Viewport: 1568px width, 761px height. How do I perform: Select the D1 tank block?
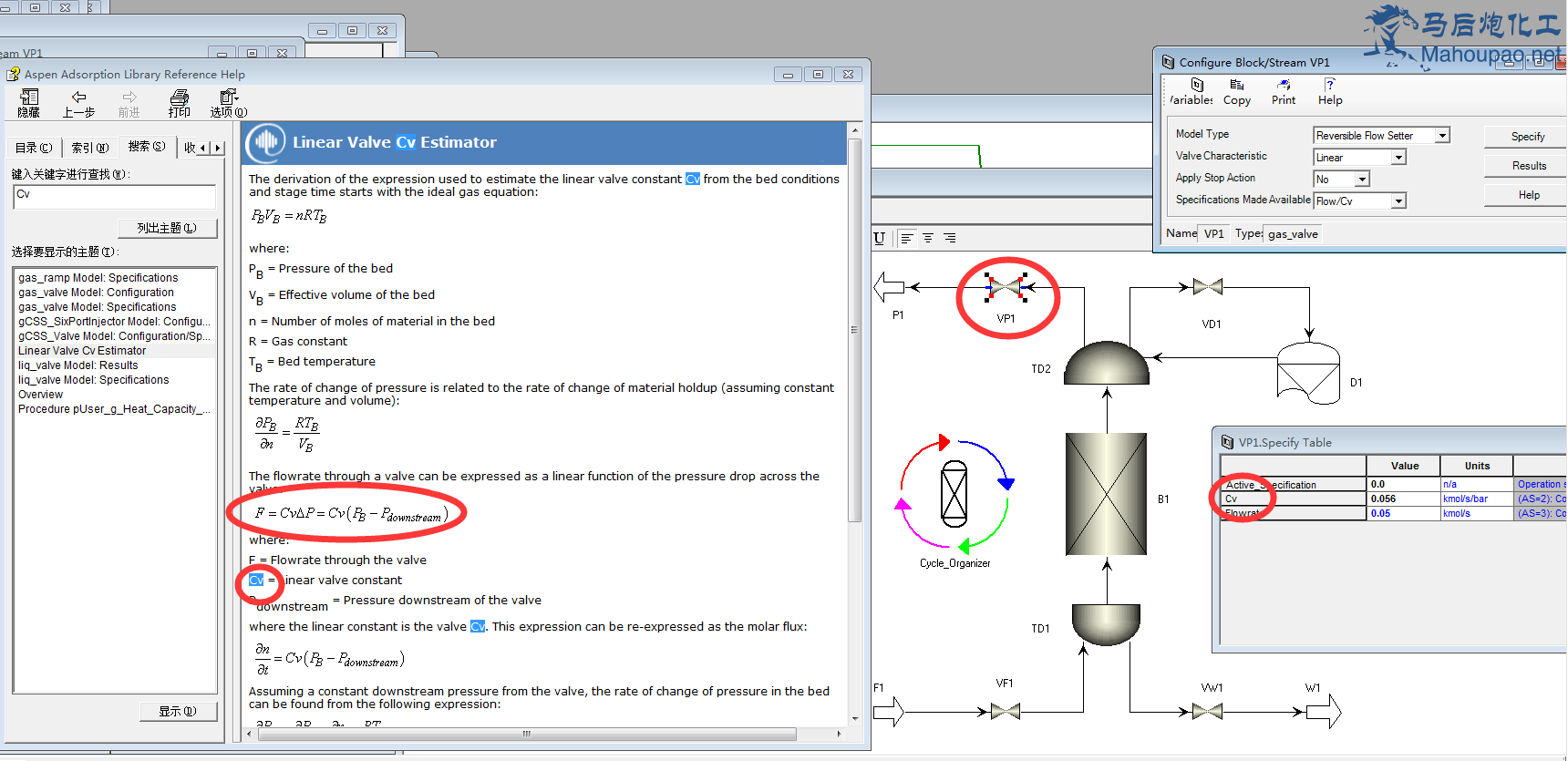pyautogui.click(x=1308, y=373)
